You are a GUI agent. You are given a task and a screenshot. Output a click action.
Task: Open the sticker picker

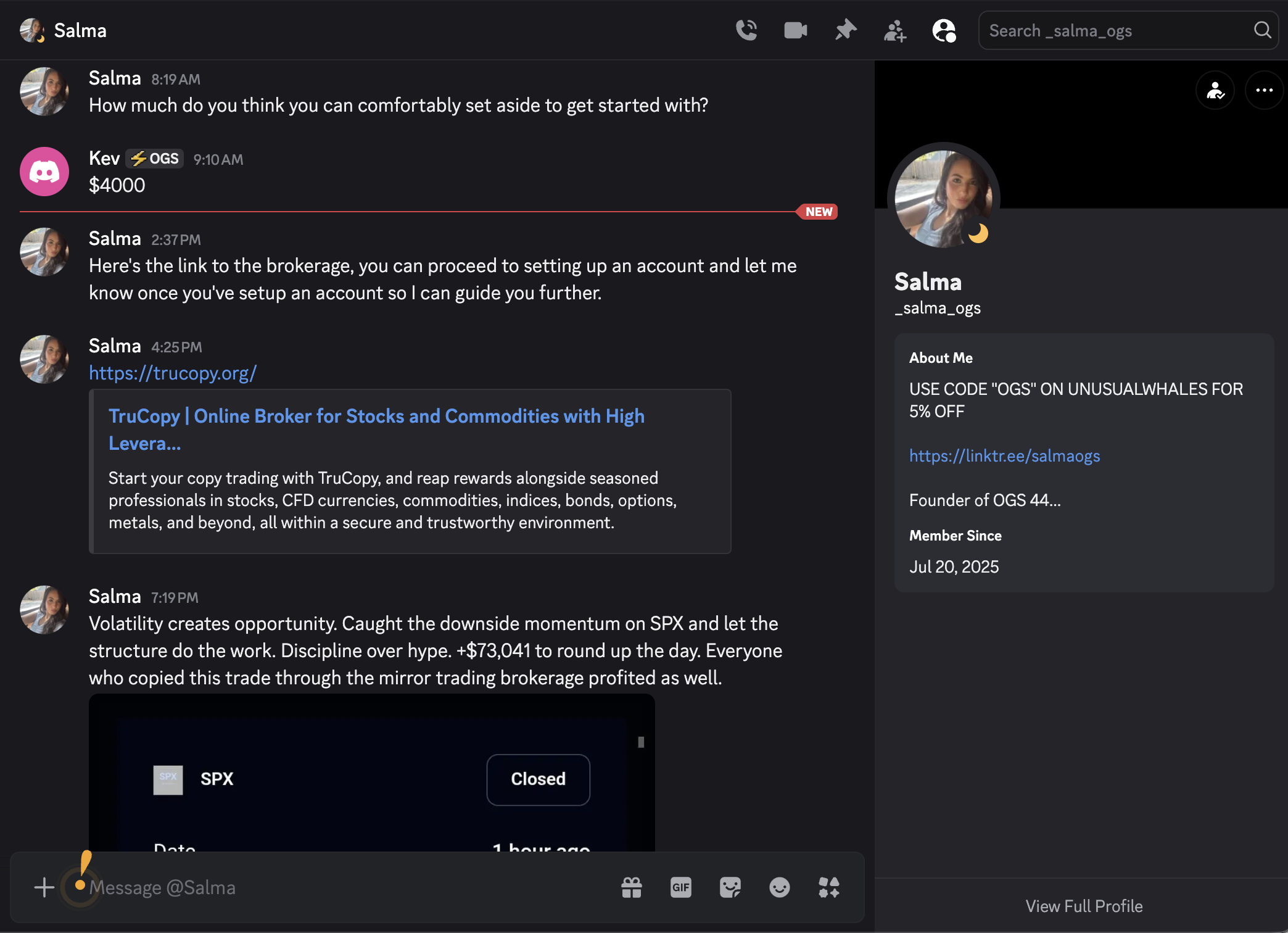click(x=730, y=887)
